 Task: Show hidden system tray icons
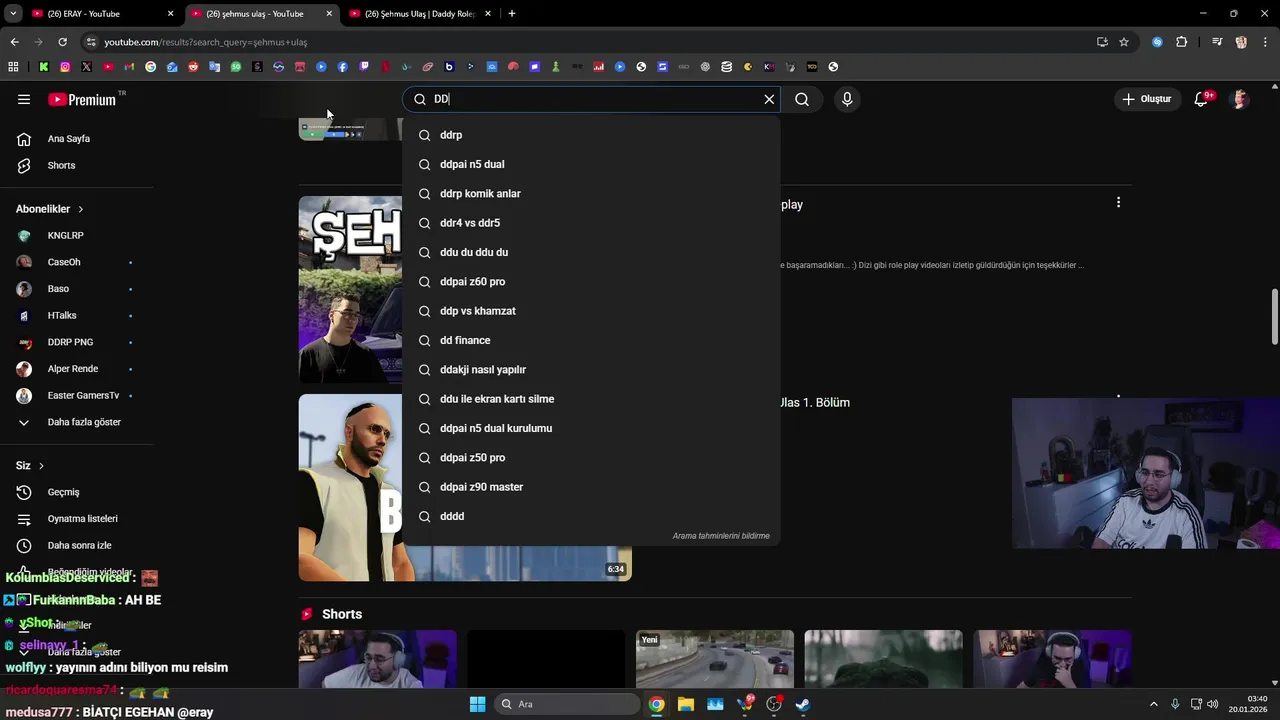(1153, 704)
